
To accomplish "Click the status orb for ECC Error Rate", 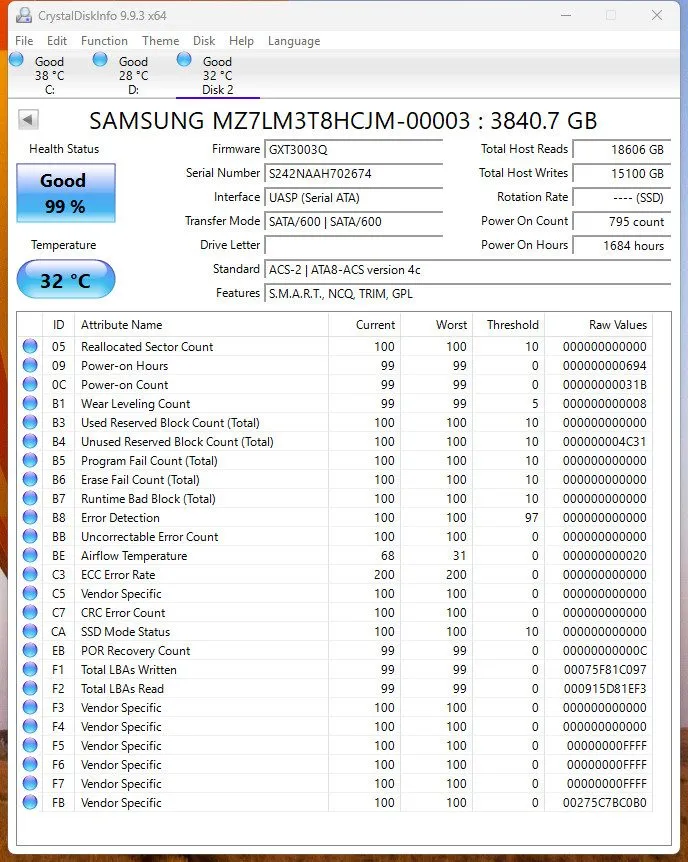I will pos(30,574).
